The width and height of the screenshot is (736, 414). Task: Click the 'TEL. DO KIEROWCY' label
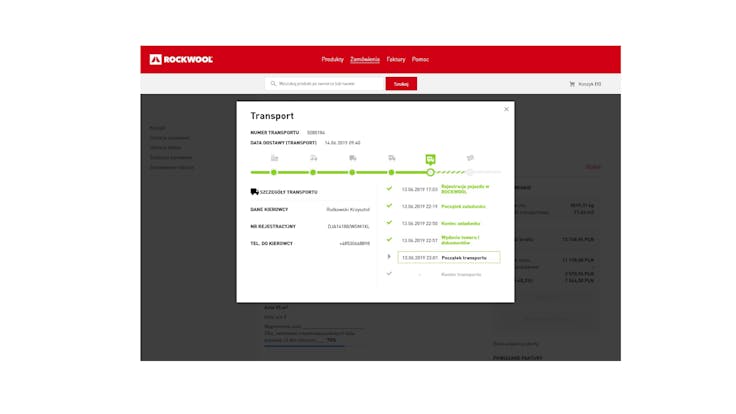(271, 244)
